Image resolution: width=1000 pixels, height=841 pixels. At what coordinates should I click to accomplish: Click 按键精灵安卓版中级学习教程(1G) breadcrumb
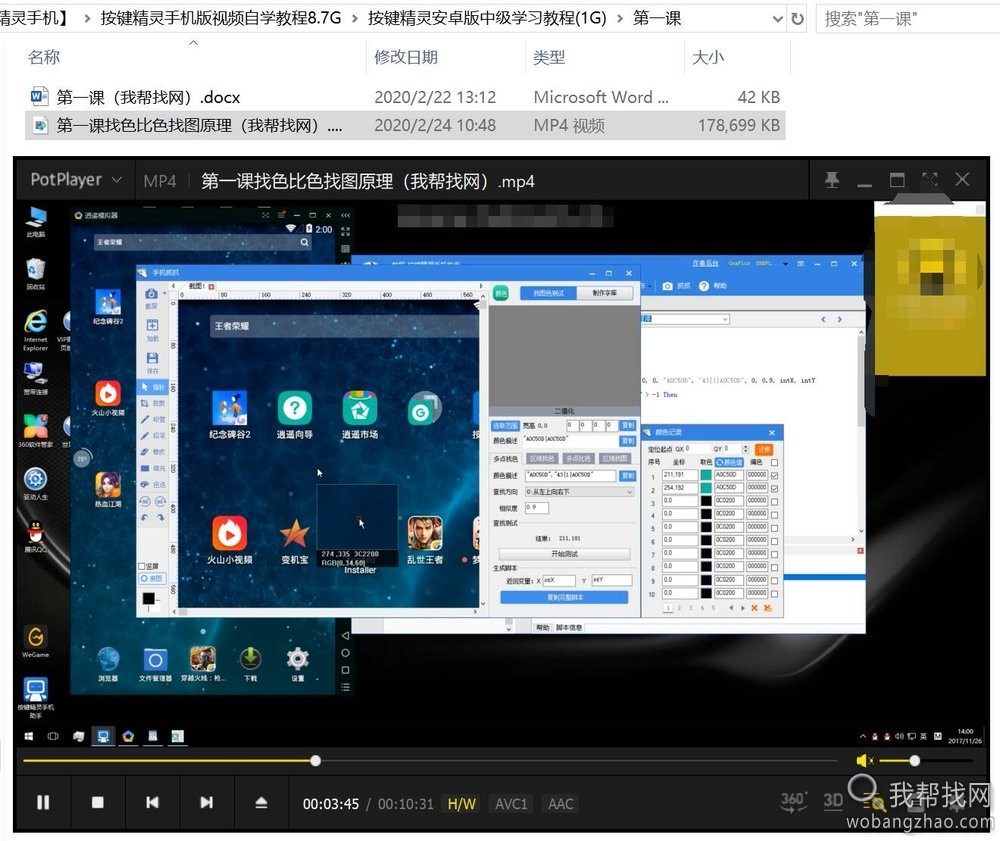(x=487, y=18)
